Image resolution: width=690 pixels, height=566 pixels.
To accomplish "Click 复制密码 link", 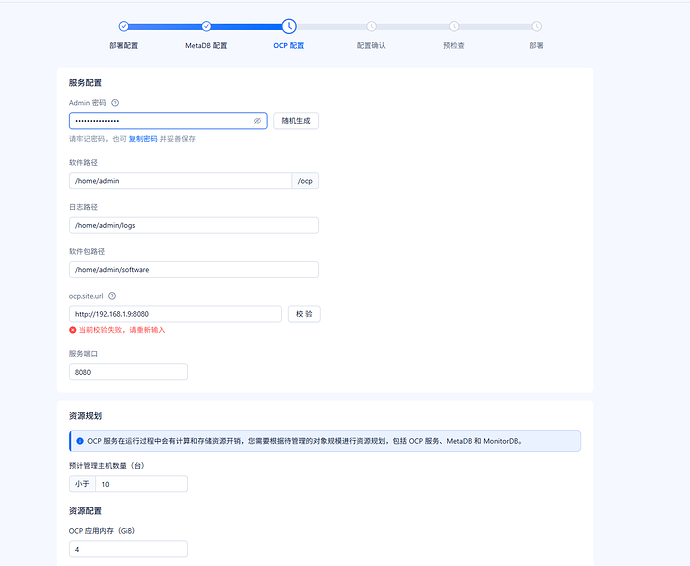I will (143, 139).
